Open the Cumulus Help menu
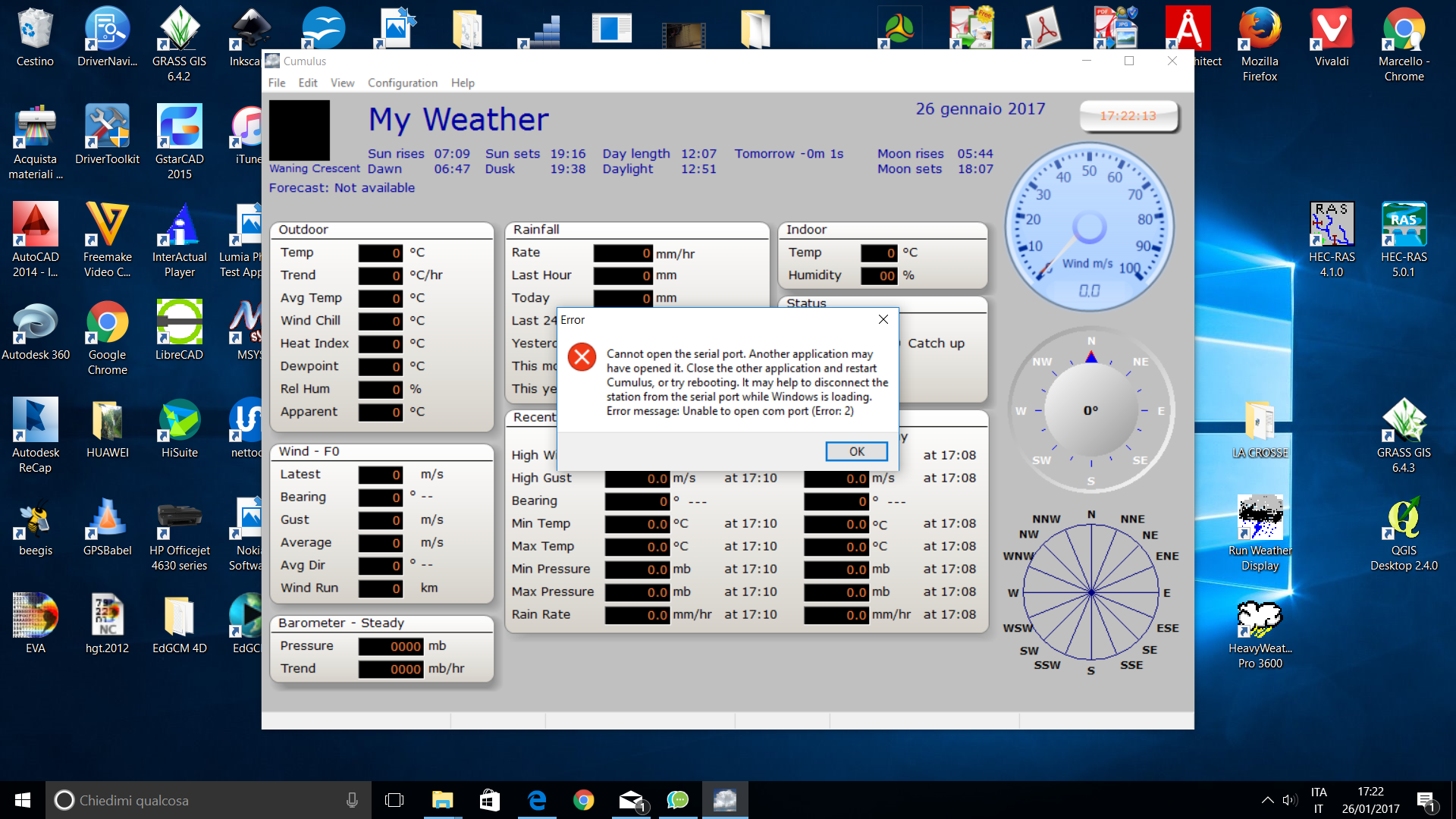The image size is (1456, 819). [x=462, y=83]
